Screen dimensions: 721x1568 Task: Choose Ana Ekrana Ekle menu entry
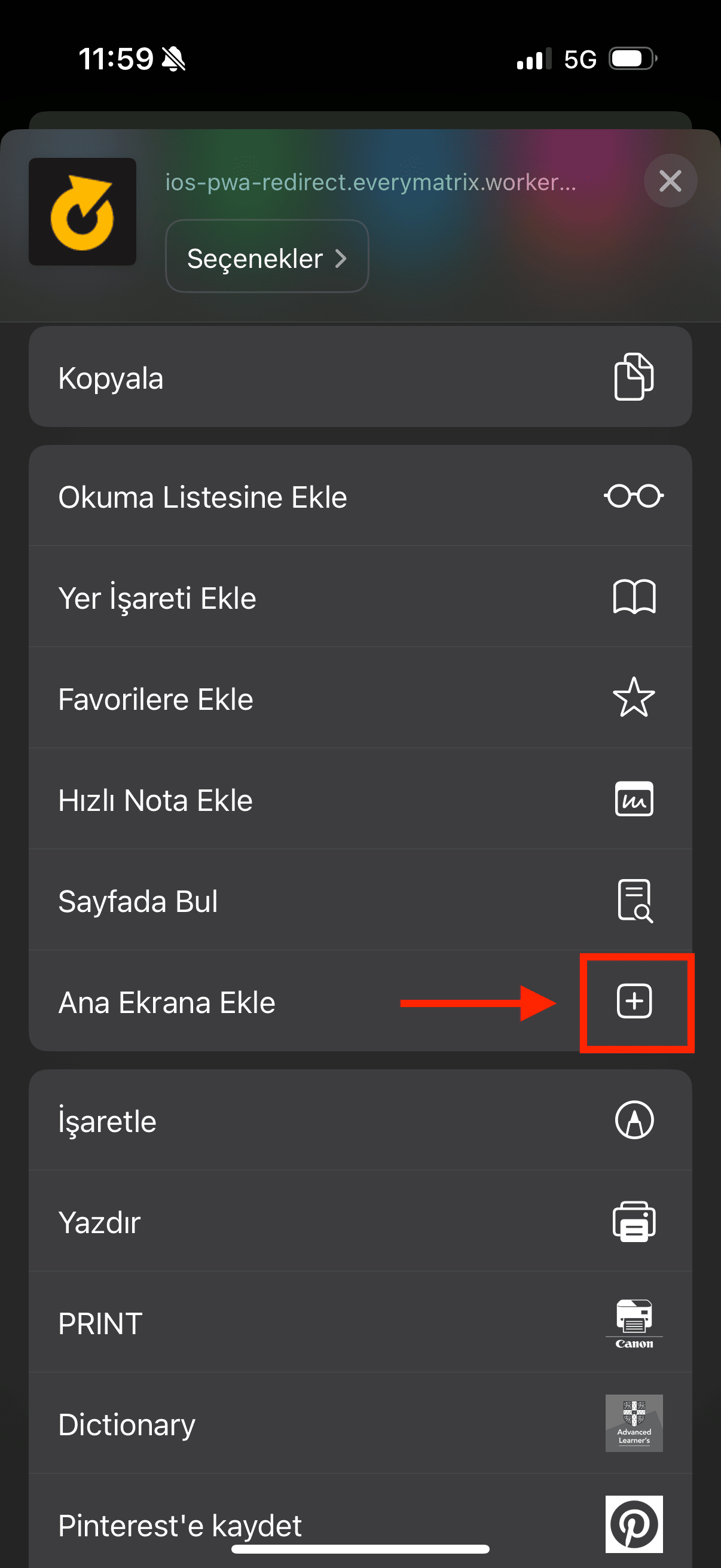point(243,1002)
